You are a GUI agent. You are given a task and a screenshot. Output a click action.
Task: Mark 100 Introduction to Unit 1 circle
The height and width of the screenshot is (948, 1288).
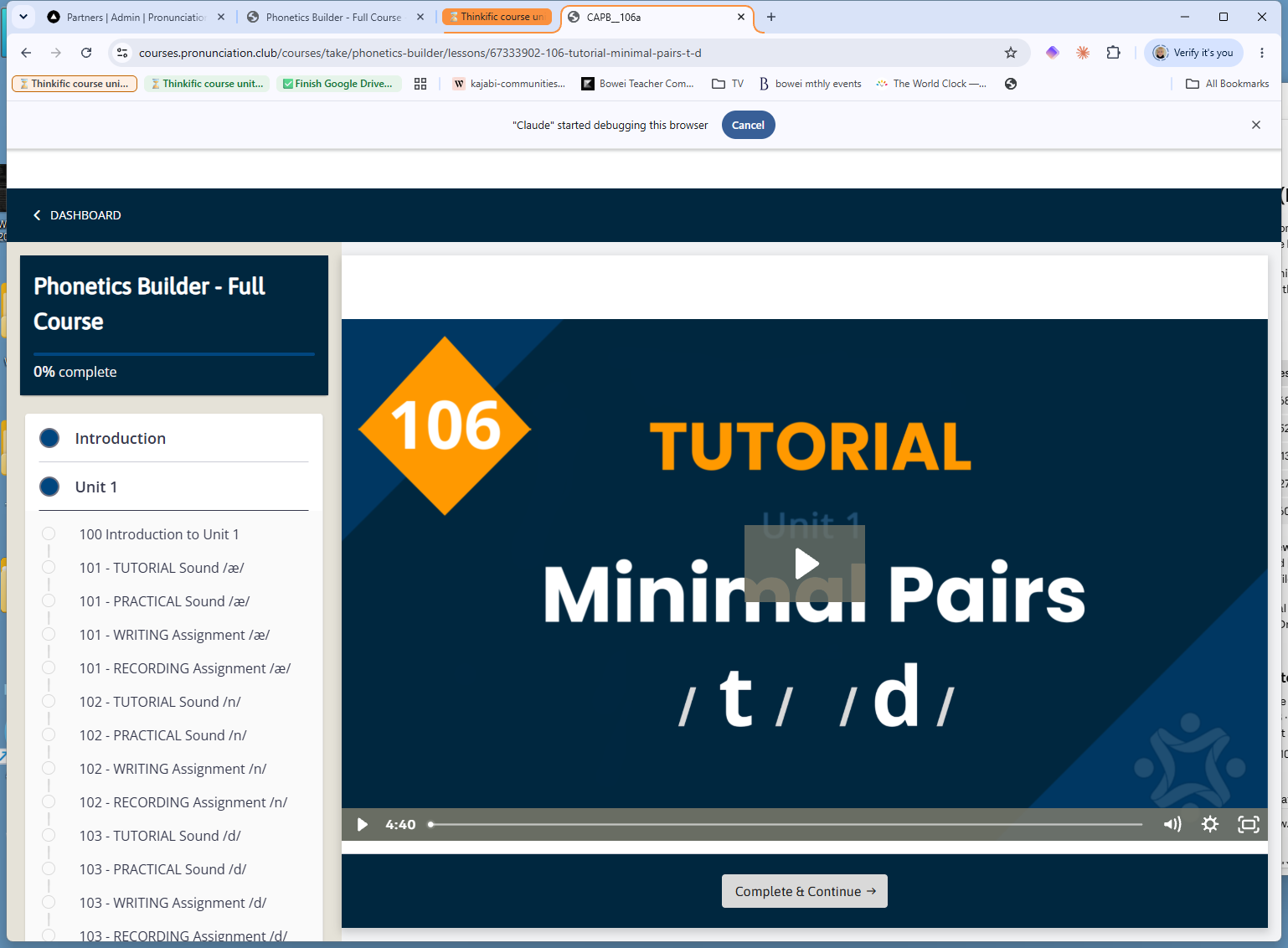[49, 534]
